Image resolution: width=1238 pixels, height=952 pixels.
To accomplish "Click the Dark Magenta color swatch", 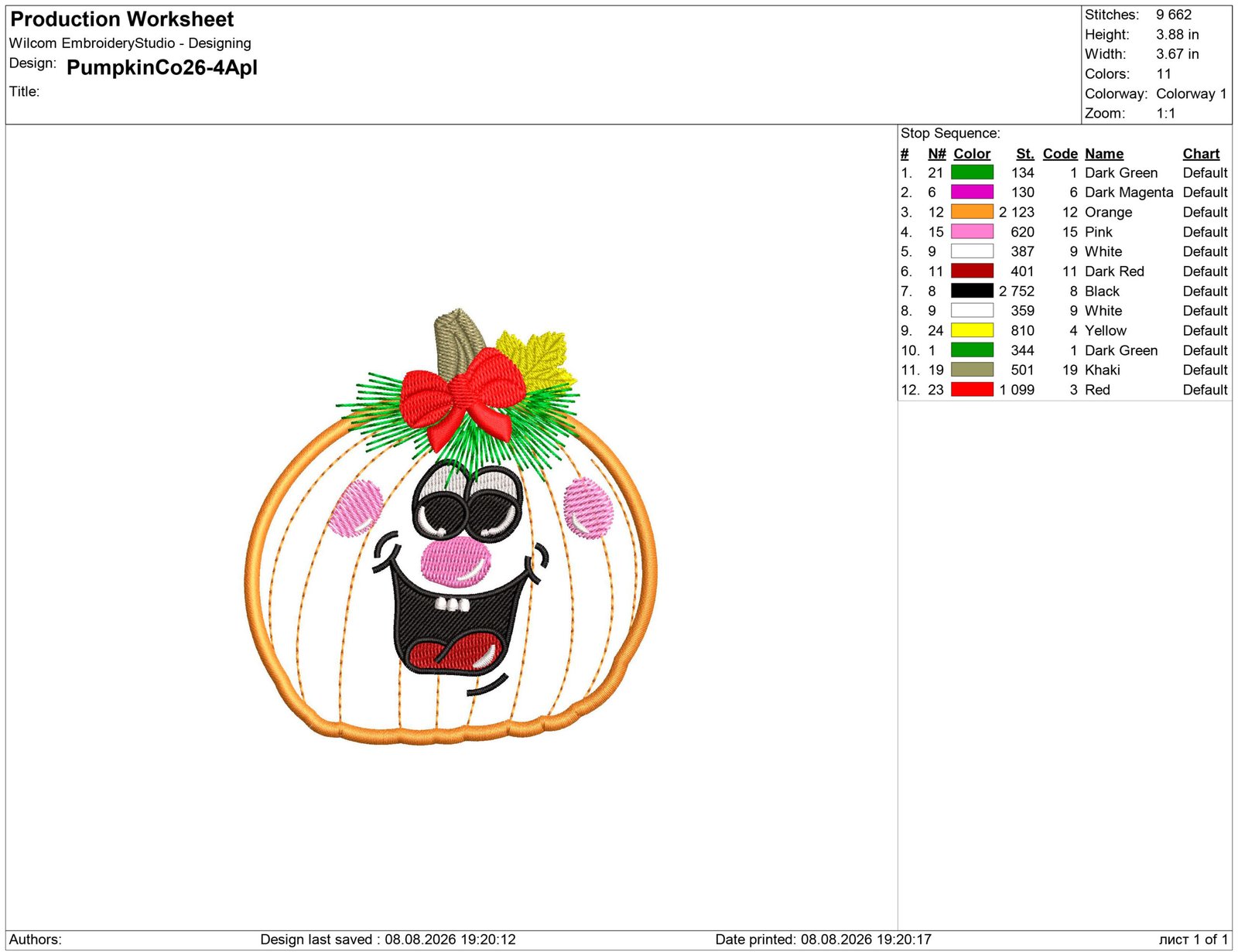I will (x=972, y=192).
